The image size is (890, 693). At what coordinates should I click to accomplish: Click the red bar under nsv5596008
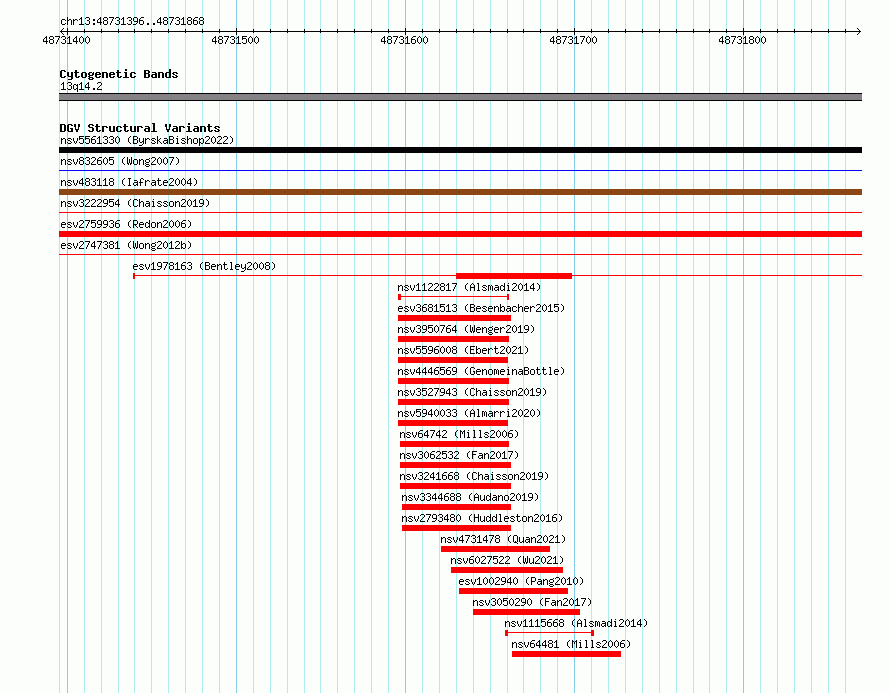453,360
